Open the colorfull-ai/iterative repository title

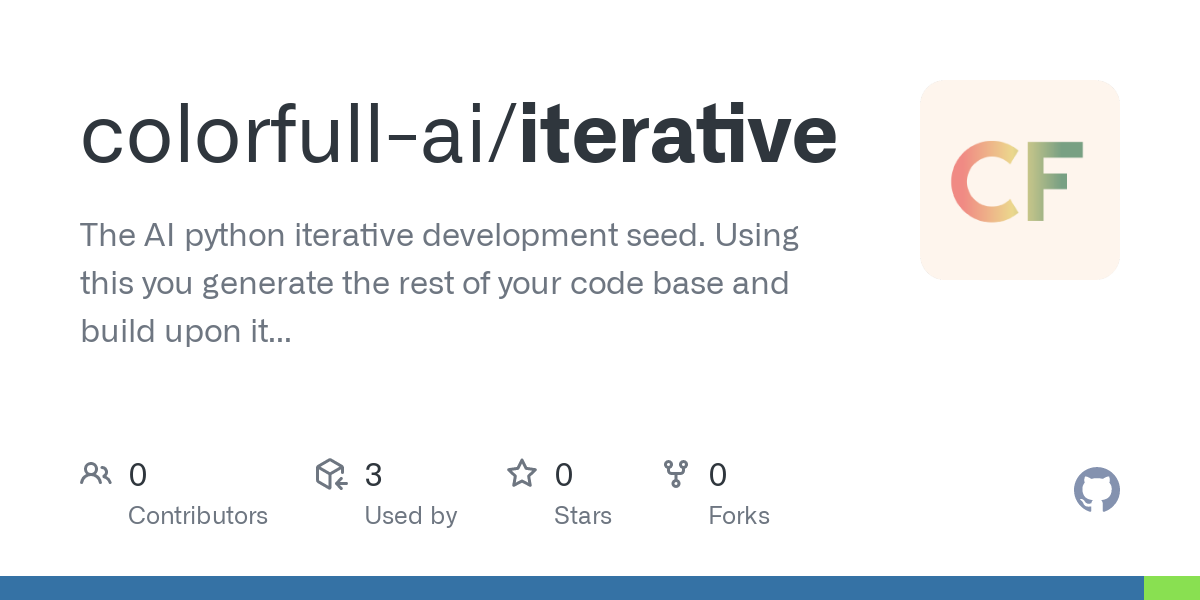click(x=459, y=136)
